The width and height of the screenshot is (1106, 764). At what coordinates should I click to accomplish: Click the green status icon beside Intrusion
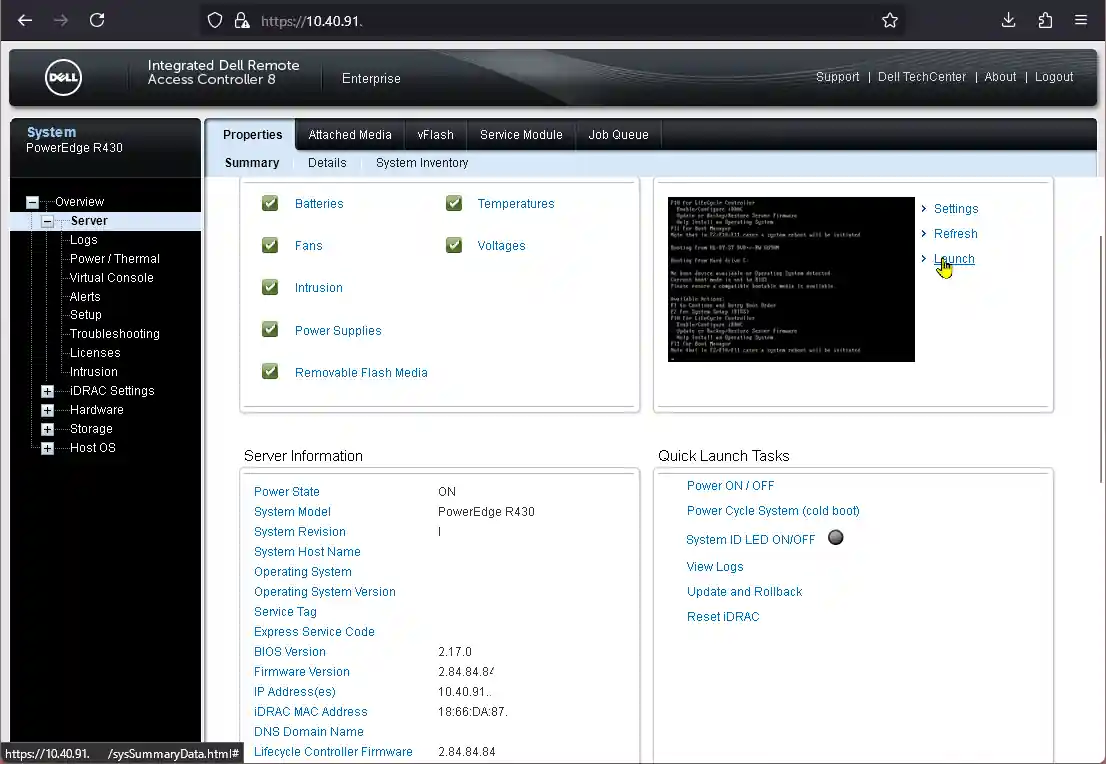tap(270, 287)
